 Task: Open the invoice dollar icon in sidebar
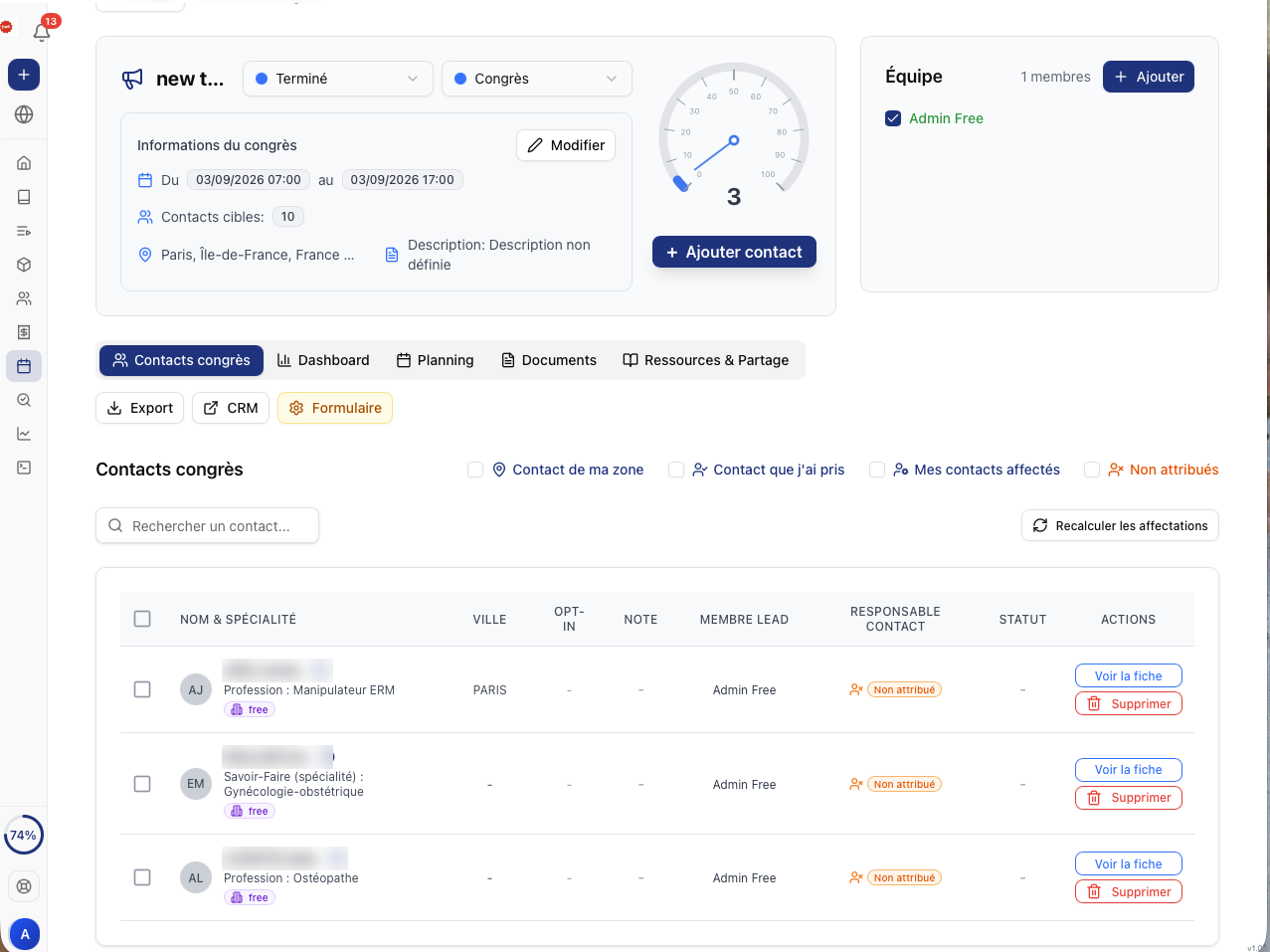coord(24,332)
